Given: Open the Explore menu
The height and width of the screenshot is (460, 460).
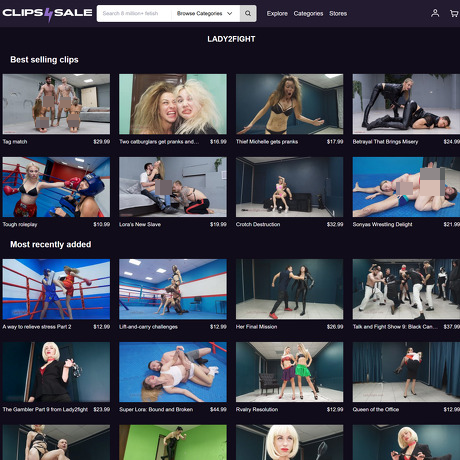Looking at the screenshot, I should click(x=277, y=13).
